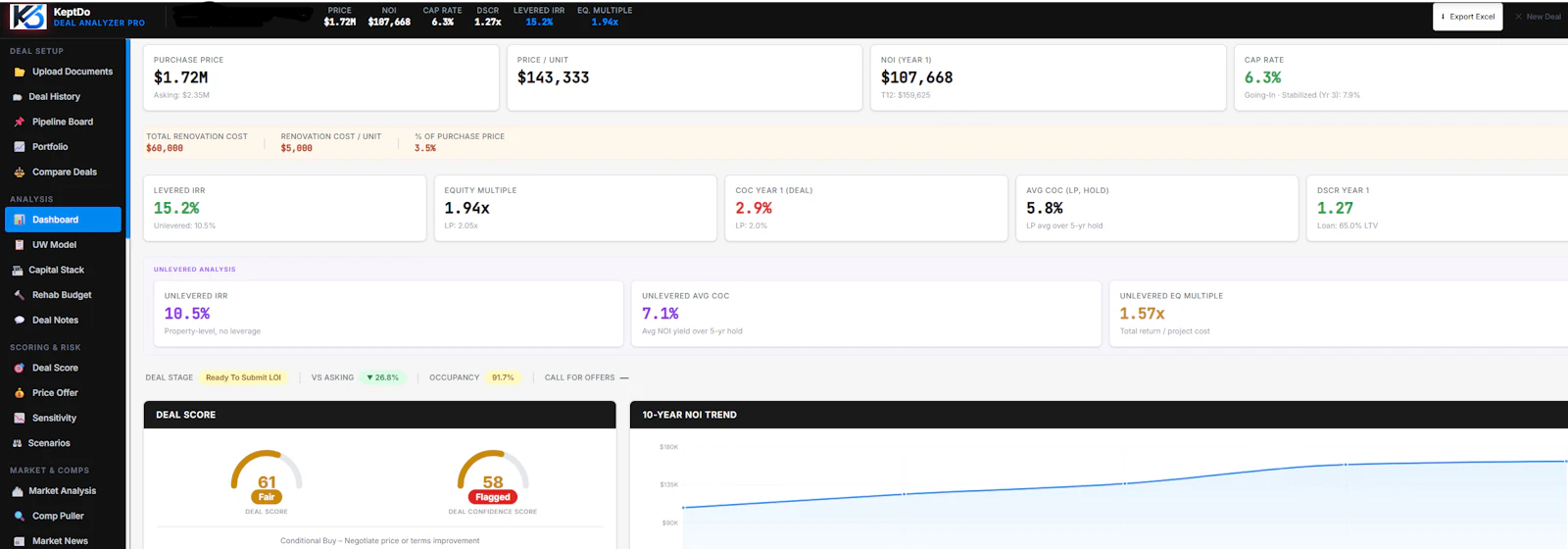The image size is (1568, 549).
Task: Click the 3.5% of purchase price value
Action: (425, 149)
